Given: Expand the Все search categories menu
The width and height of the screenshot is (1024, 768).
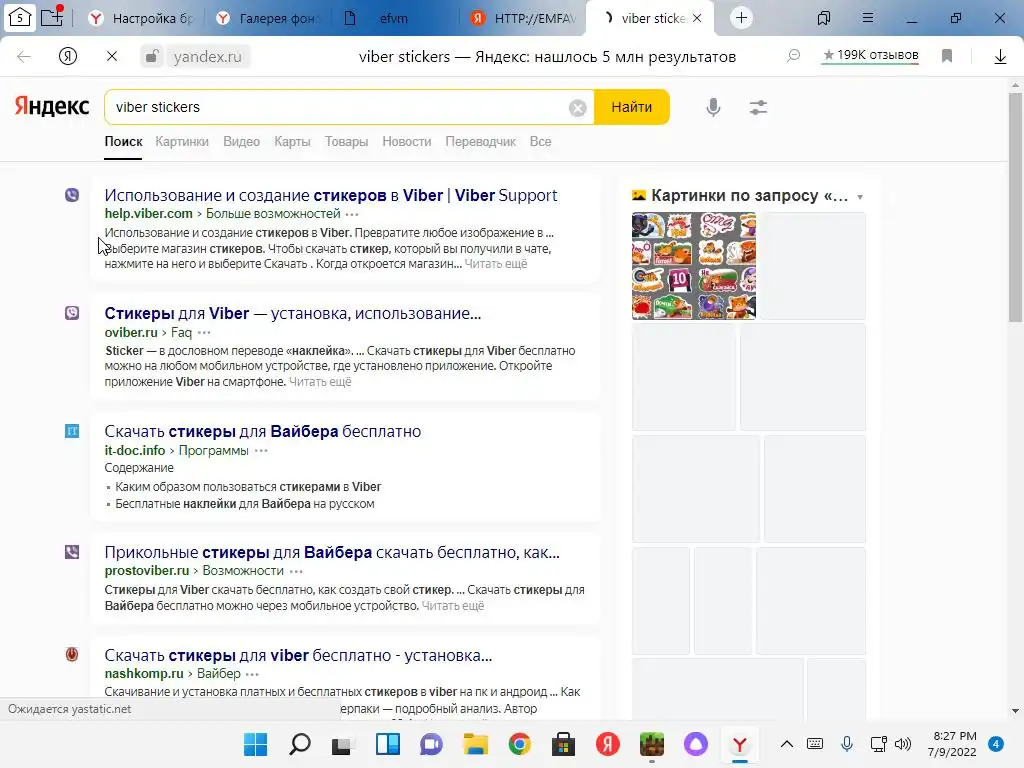Looking at the screenshot, I should click(540, 142).
